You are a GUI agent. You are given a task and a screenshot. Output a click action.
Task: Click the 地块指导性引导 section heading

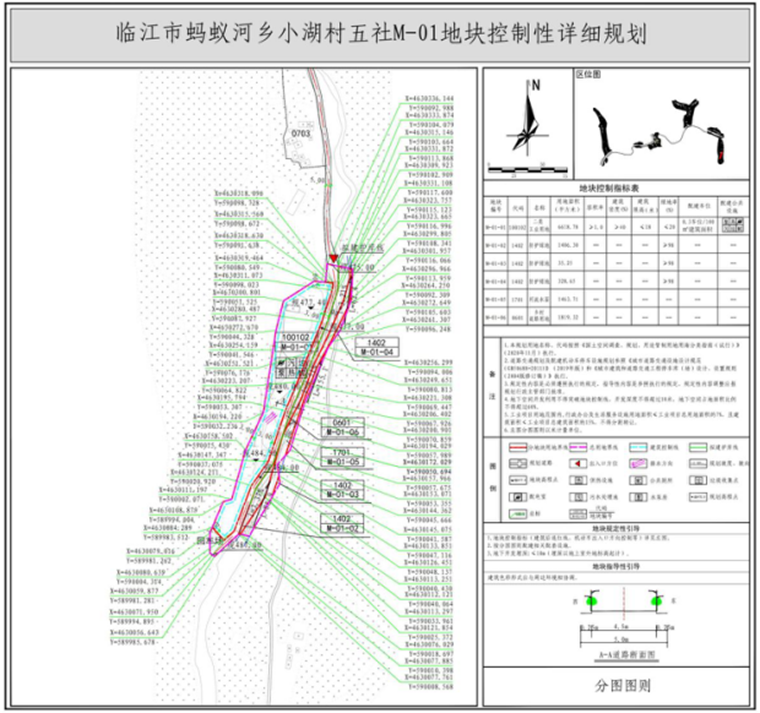tap(616, 566)
